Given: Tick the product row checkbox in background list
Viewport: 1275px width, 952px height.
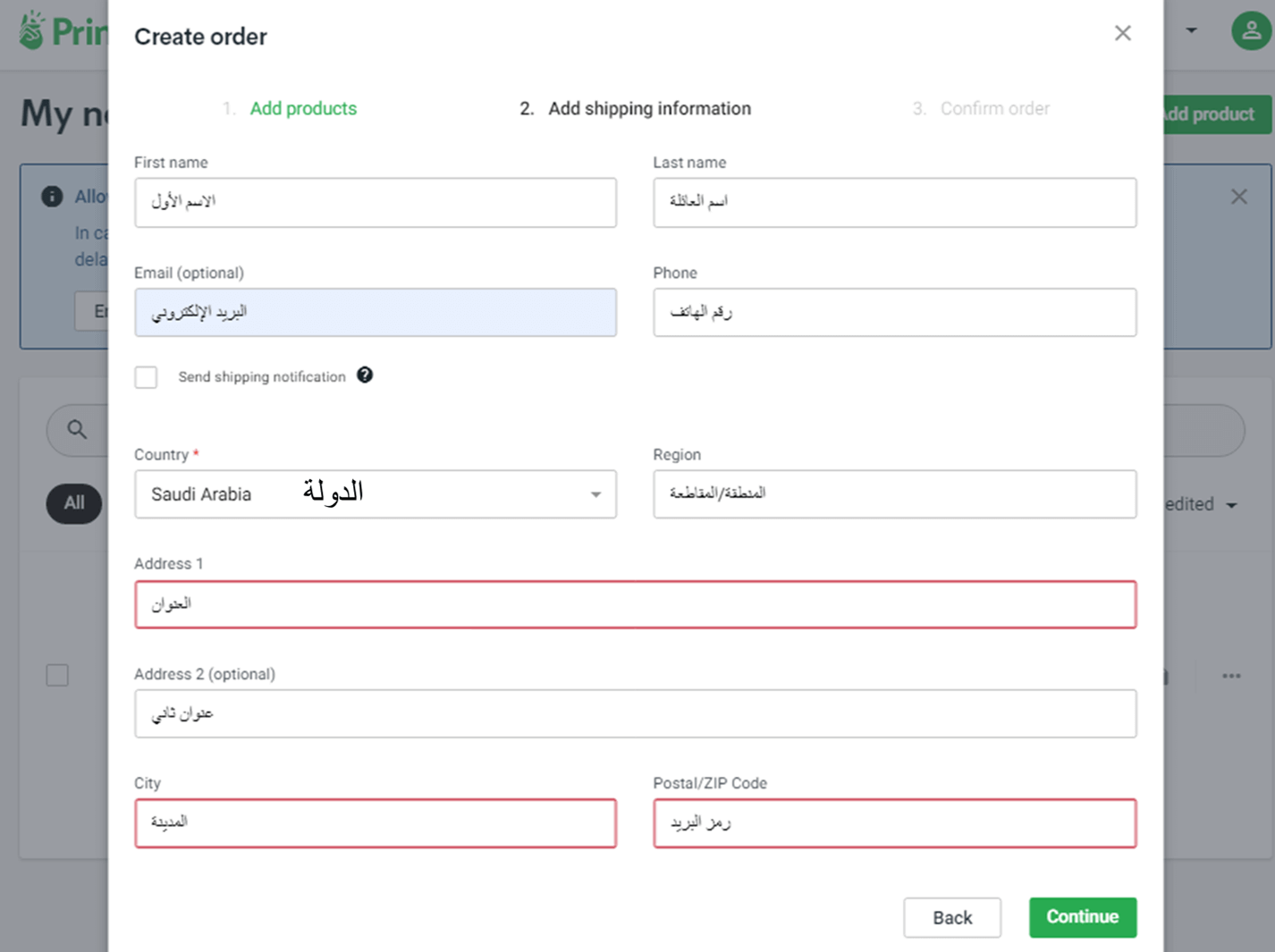Looking at the screenshot, I should pyautogui.click(x=57, y=675).
